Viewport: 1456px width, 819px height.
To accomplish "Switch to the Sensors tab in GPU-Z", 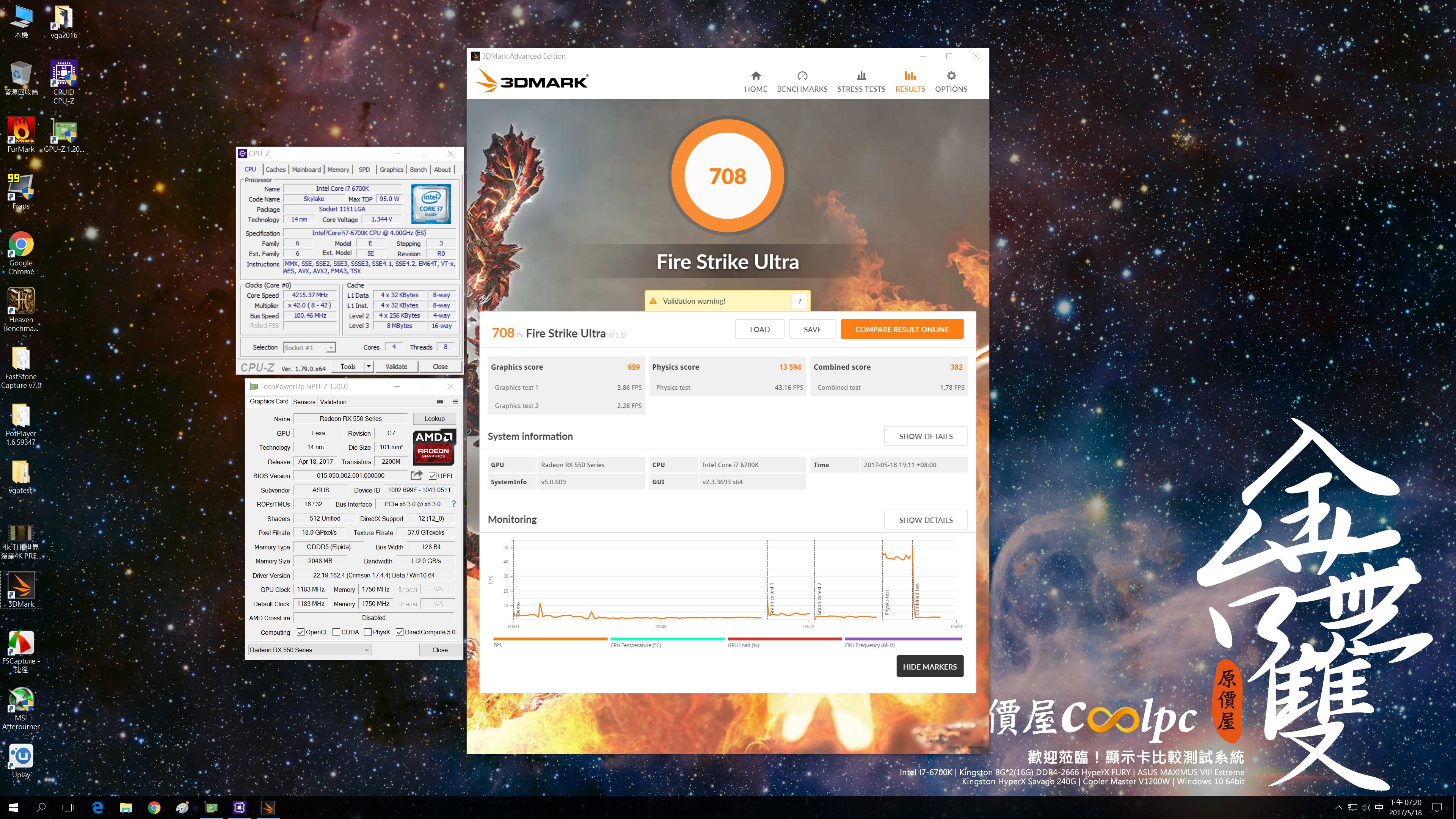I will point(304,402).
